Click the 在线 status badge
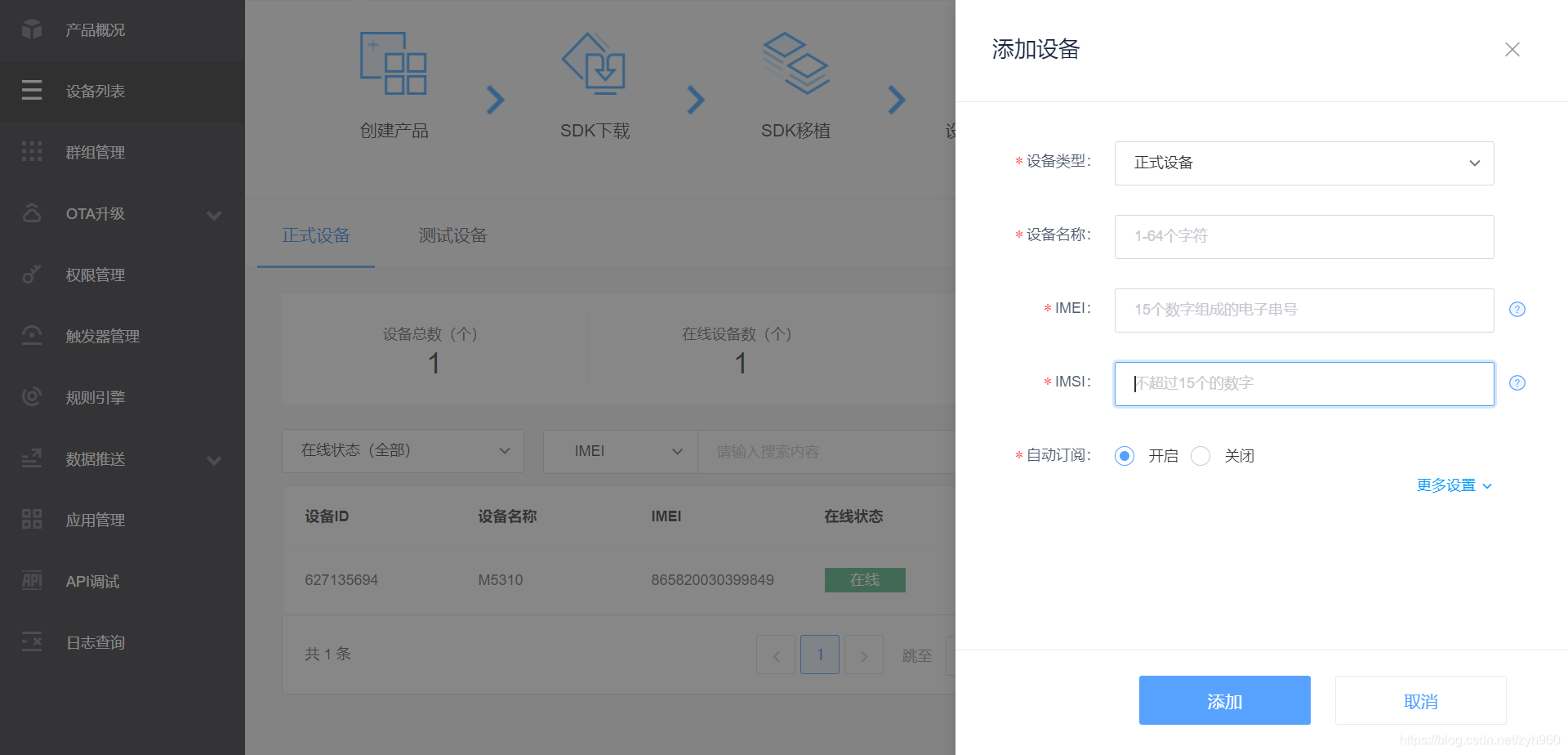This screenshot has height=755, width=1568. (x=865, y=580)
